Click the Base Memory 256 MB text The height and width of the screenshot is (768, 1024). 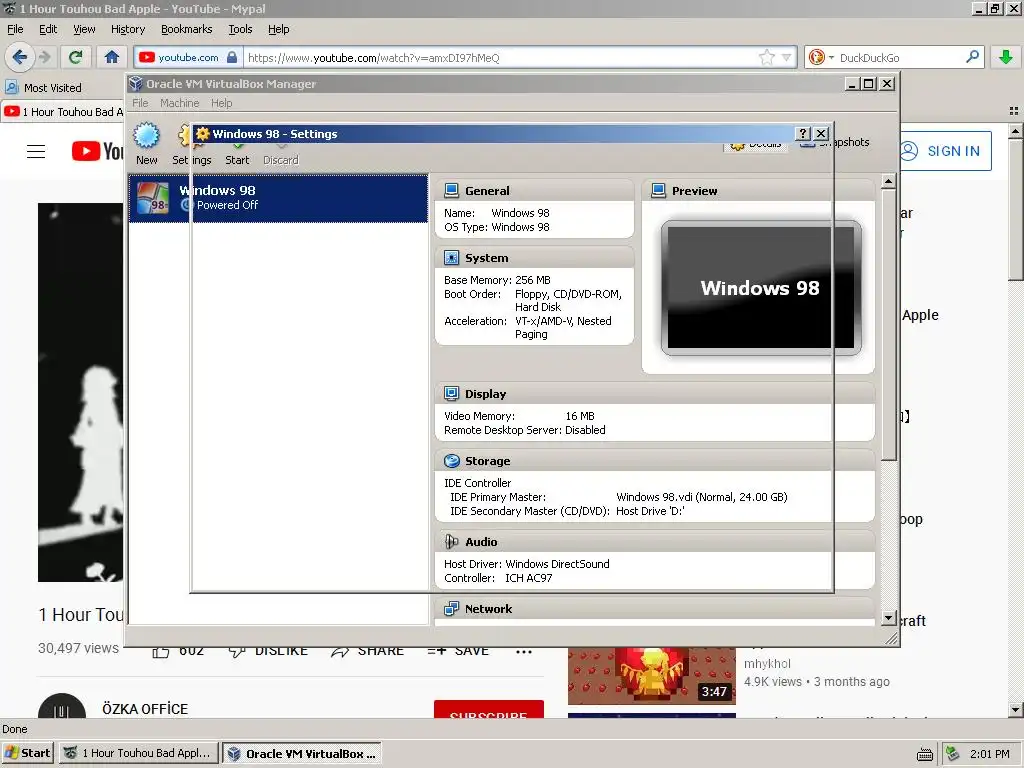click(x=497, y=280)
